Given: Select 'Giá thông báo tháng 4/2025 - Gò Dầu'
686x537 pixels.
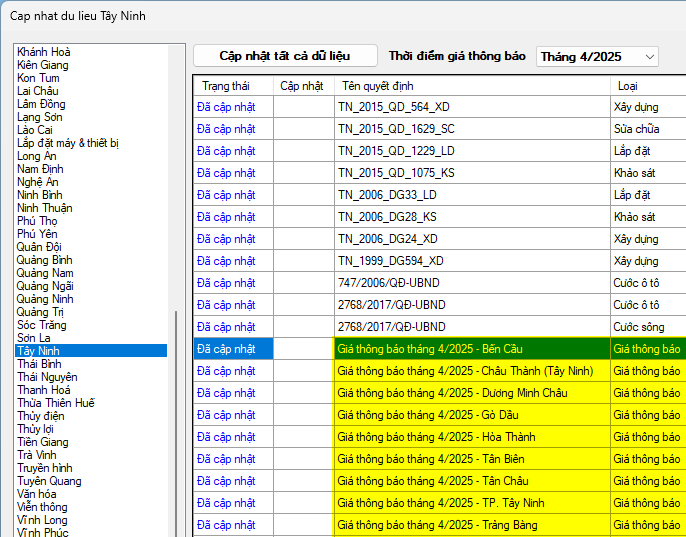Looking at the screenshot, I should pyautogui.click(x=472, y=415).
